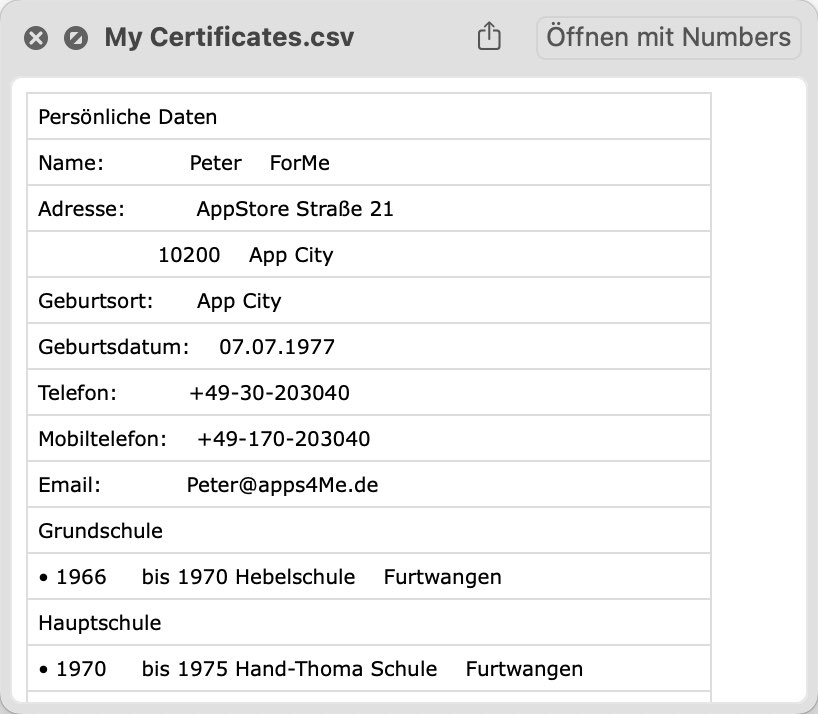818x714 pixels.
Task: Click the full-screen toggle icon beside close
Action: [x=76, y=38]
